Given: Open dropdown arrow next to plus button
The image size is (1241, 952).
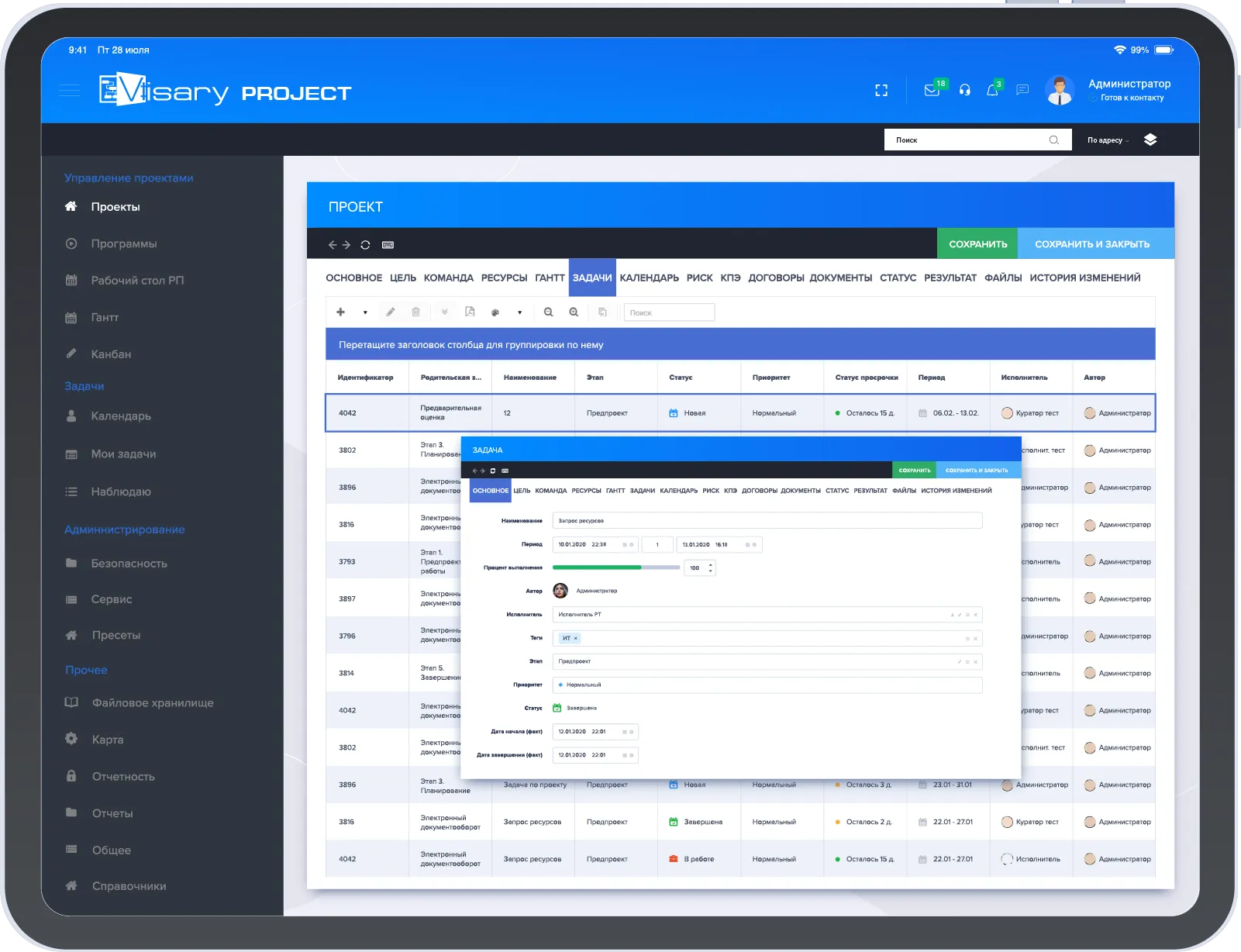Looking at the screenshot, I should pos(365,312).
